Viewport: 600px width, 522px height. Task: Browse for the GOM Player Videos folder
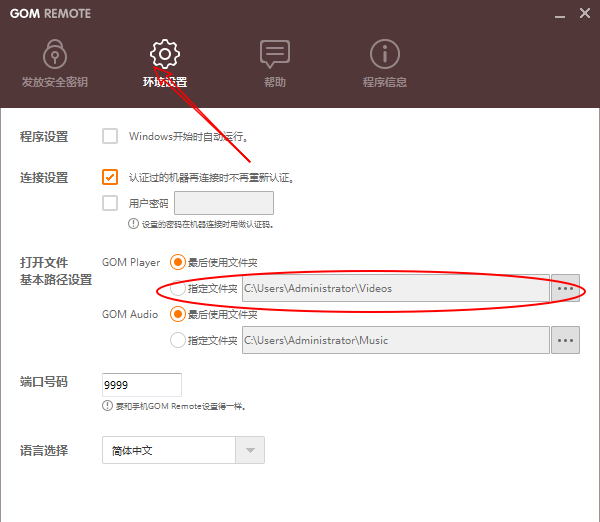pos(565,288)
